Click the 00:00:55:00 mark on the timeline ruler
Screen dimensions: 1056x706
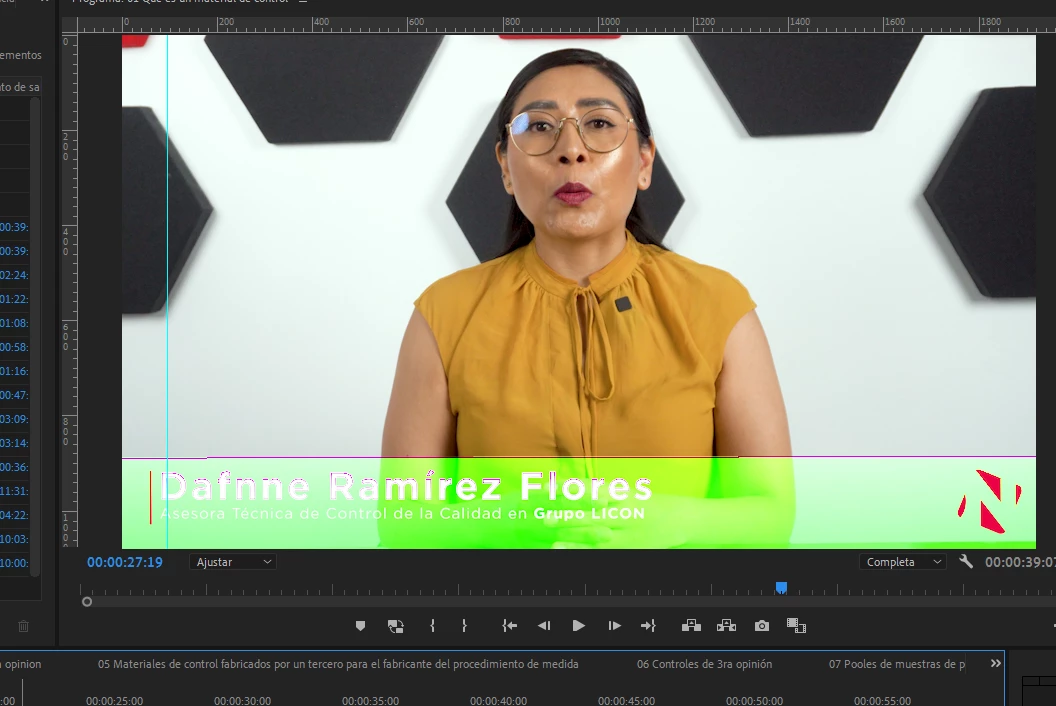tap(882, 701)
